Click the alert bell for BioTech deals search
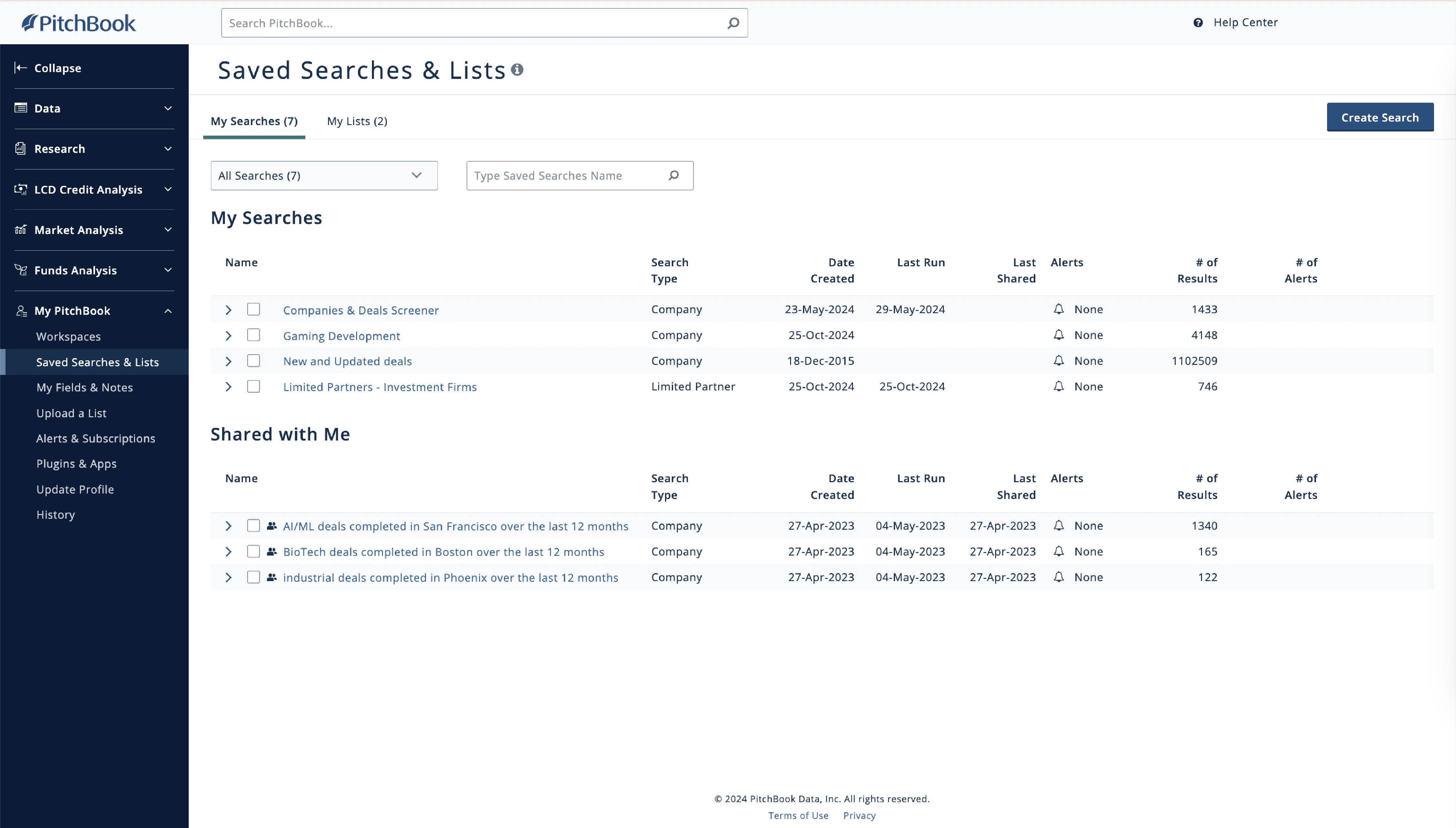 [1059, 551]
